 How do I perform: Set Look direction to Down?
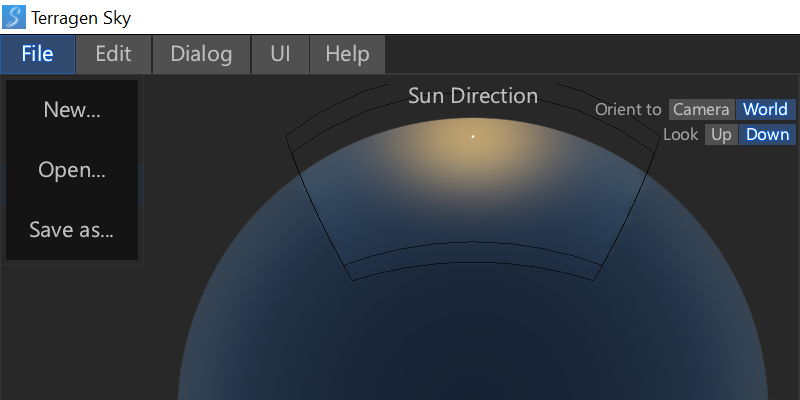point(767,135)
